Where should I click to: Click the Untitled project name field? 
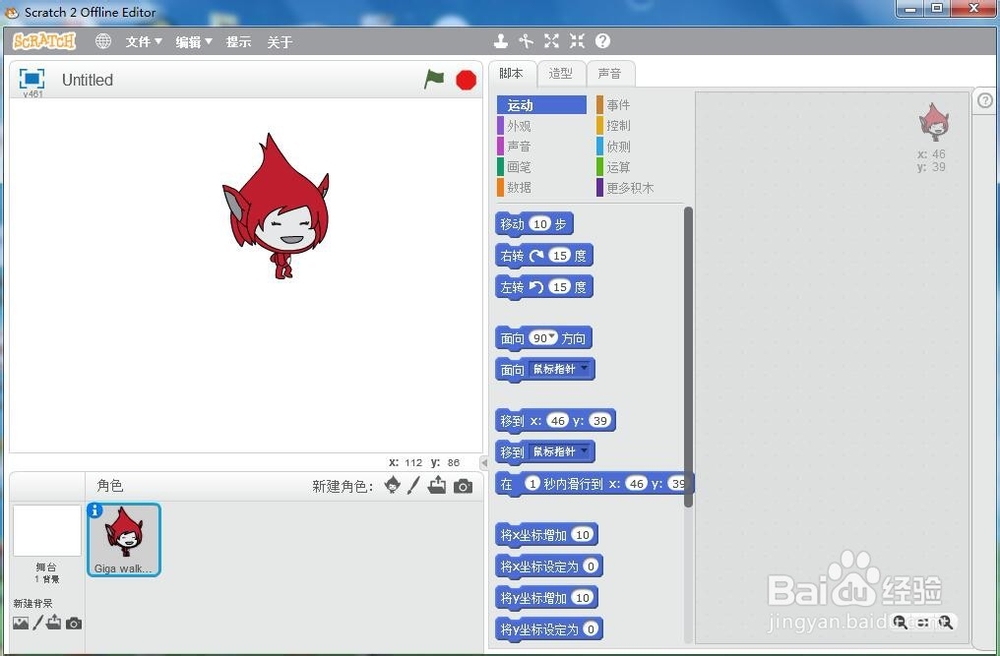pyautogui.click(x=87, y=80)
